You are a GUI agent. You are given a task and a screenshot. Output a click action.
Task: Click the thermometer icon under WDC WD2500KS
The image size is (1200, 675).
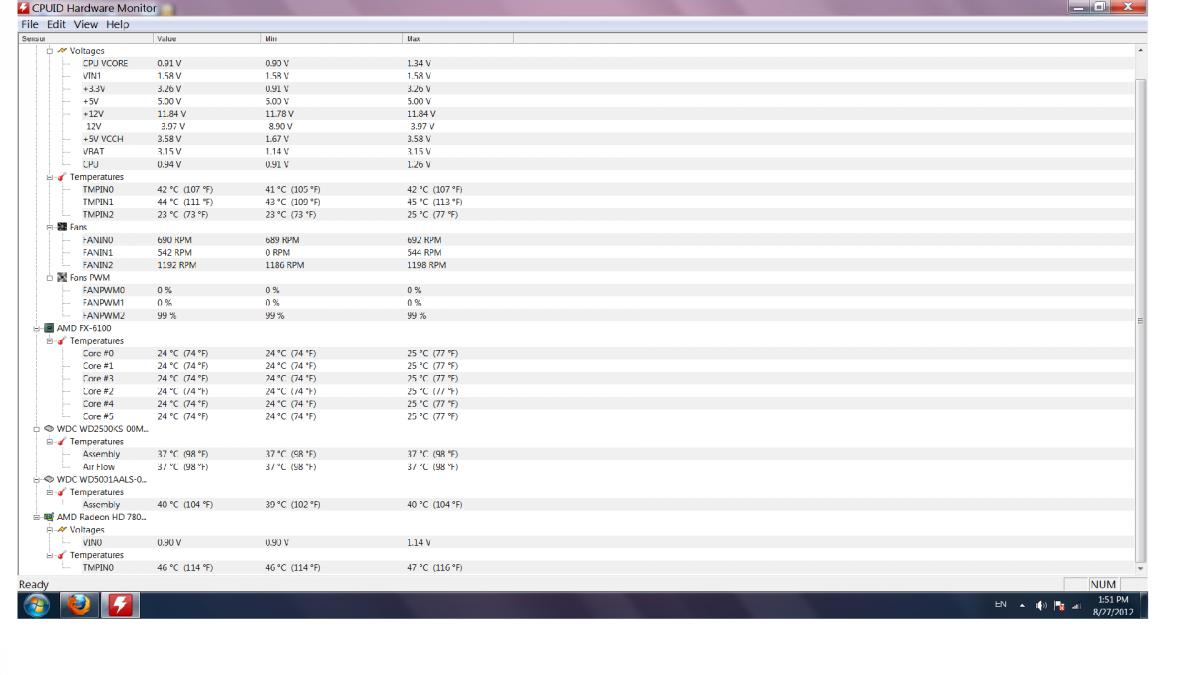click(62, 441)
